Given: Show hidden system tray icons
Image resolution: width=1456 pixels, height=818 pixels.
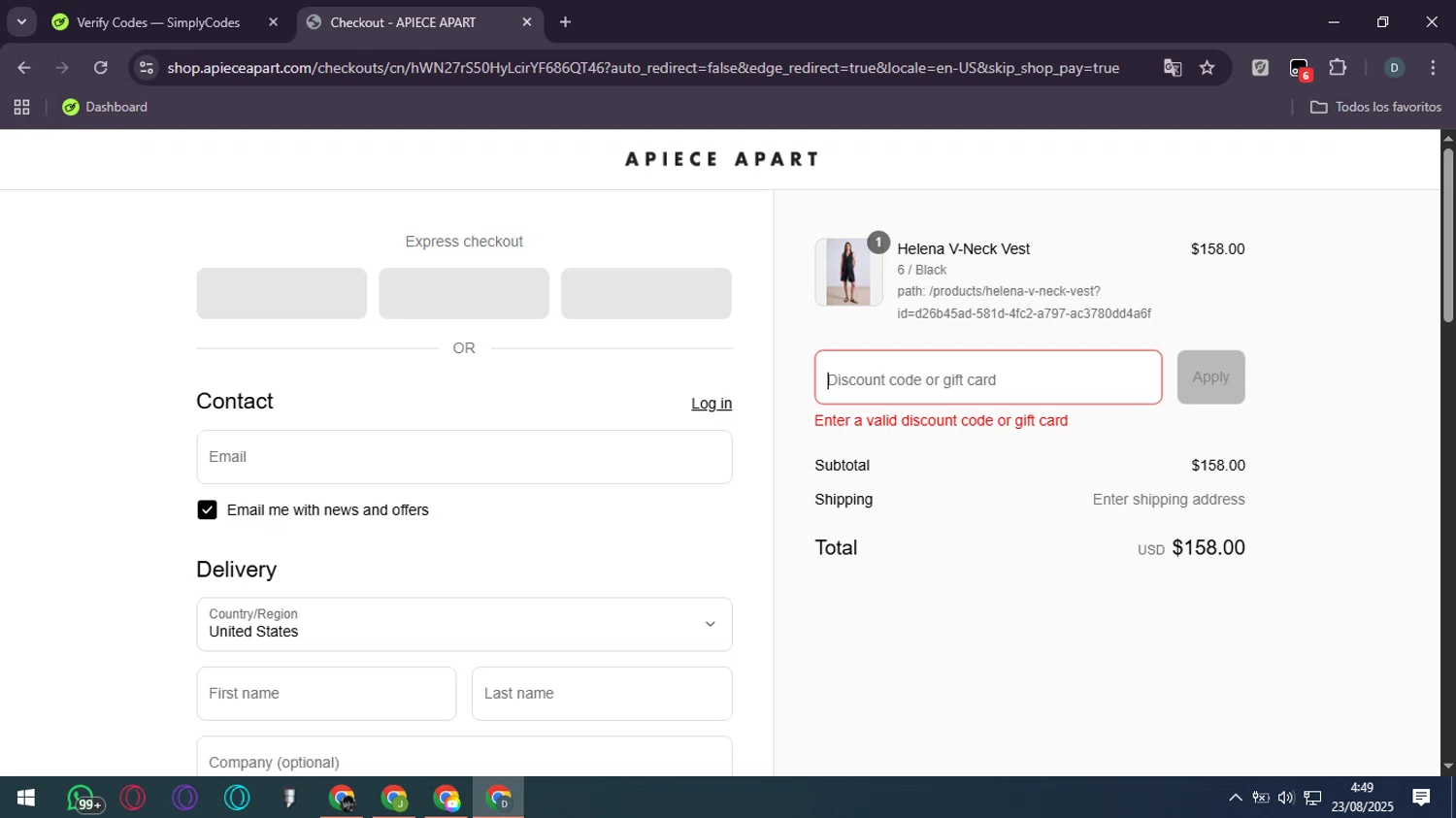Looking at the screenshot, I should click(x=1235, y=798).
